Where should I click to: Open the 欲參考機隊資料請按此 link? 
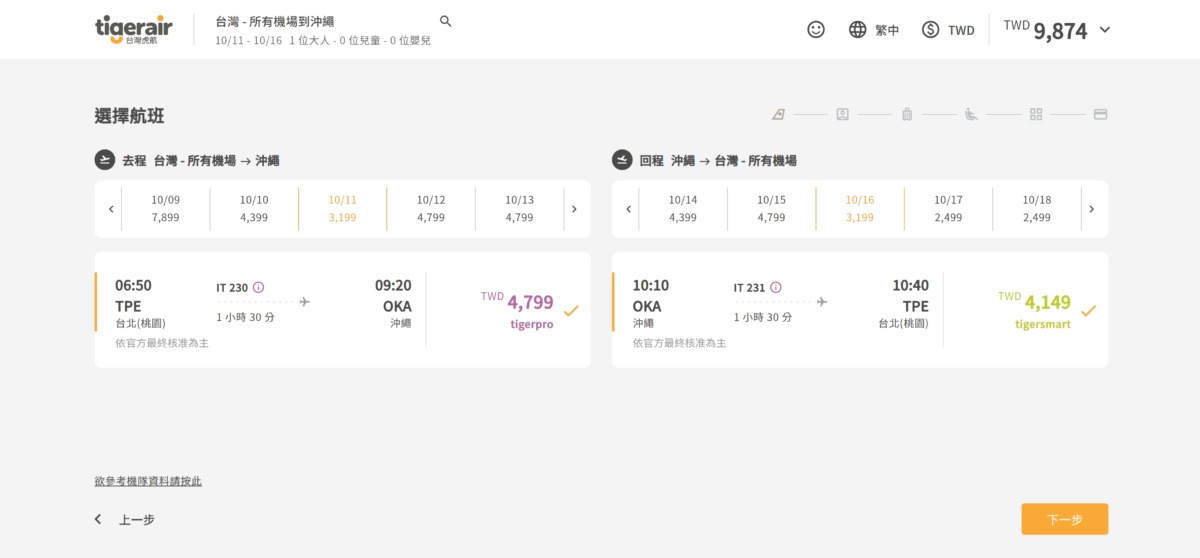pos(148,481)
